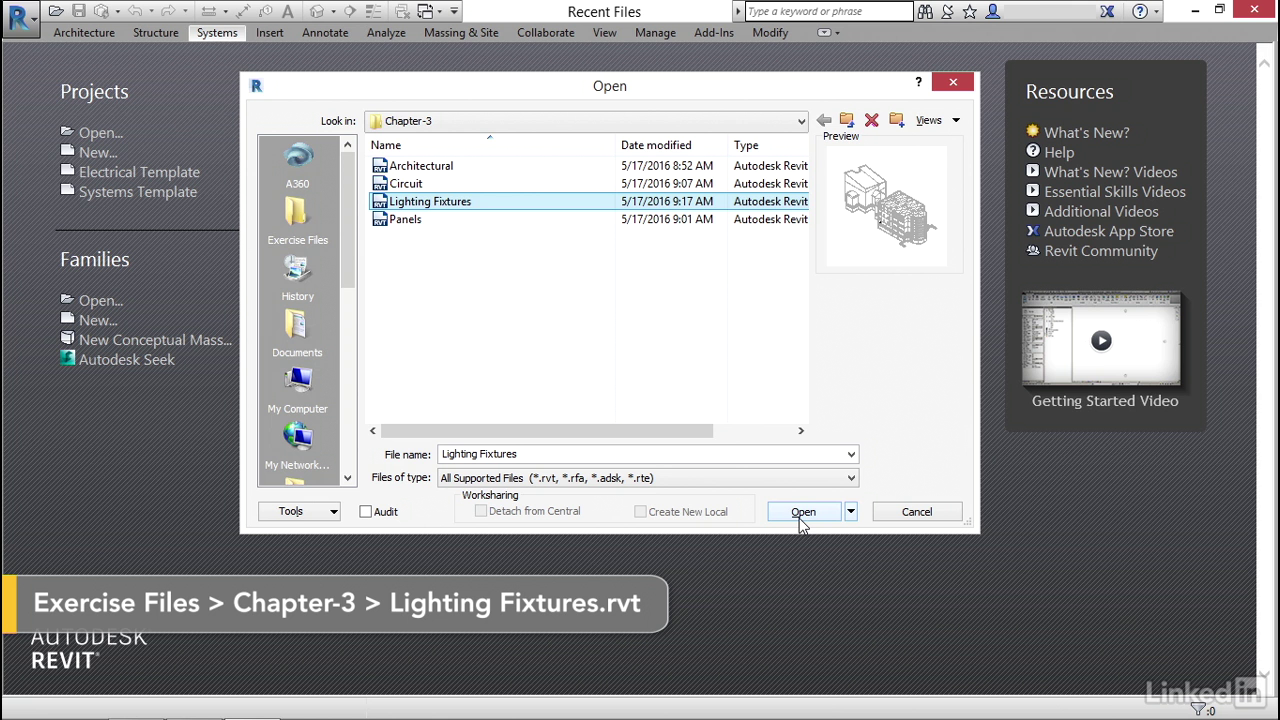
Task: Click the dialog's question mark help button
Action: [918, 82]
